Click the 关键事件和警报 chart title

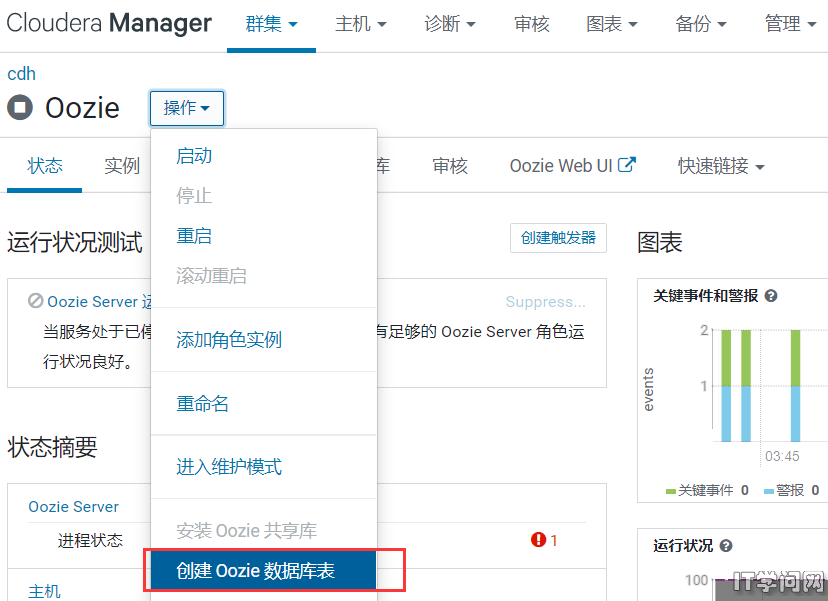(705, 296)
